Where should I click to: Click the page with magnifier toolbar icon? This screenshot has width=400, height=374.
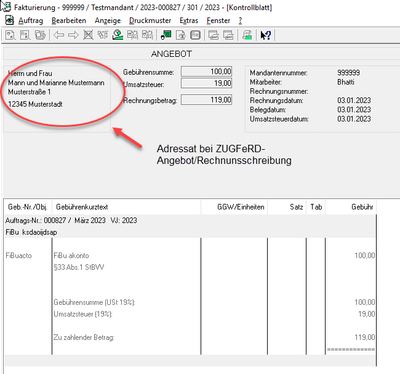click(10, 35)
